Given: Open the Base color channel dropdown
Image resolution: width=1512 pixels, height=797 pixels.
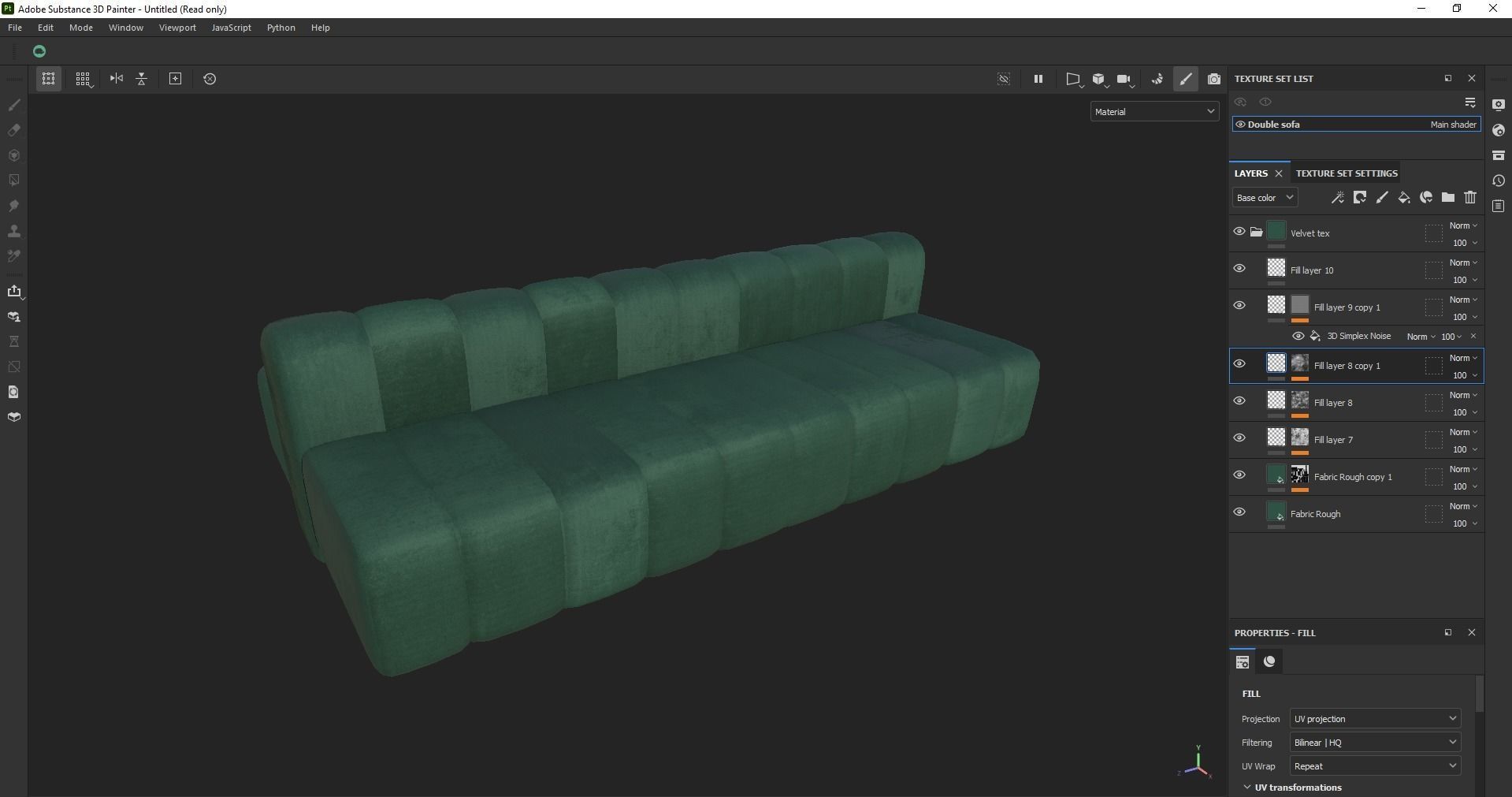Looking at the screenshot, I should click(1265, 198).
